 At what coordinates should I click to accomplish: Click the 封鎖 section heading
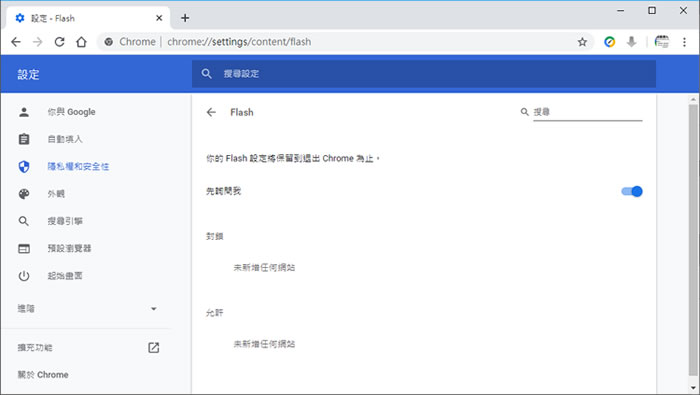215,237
